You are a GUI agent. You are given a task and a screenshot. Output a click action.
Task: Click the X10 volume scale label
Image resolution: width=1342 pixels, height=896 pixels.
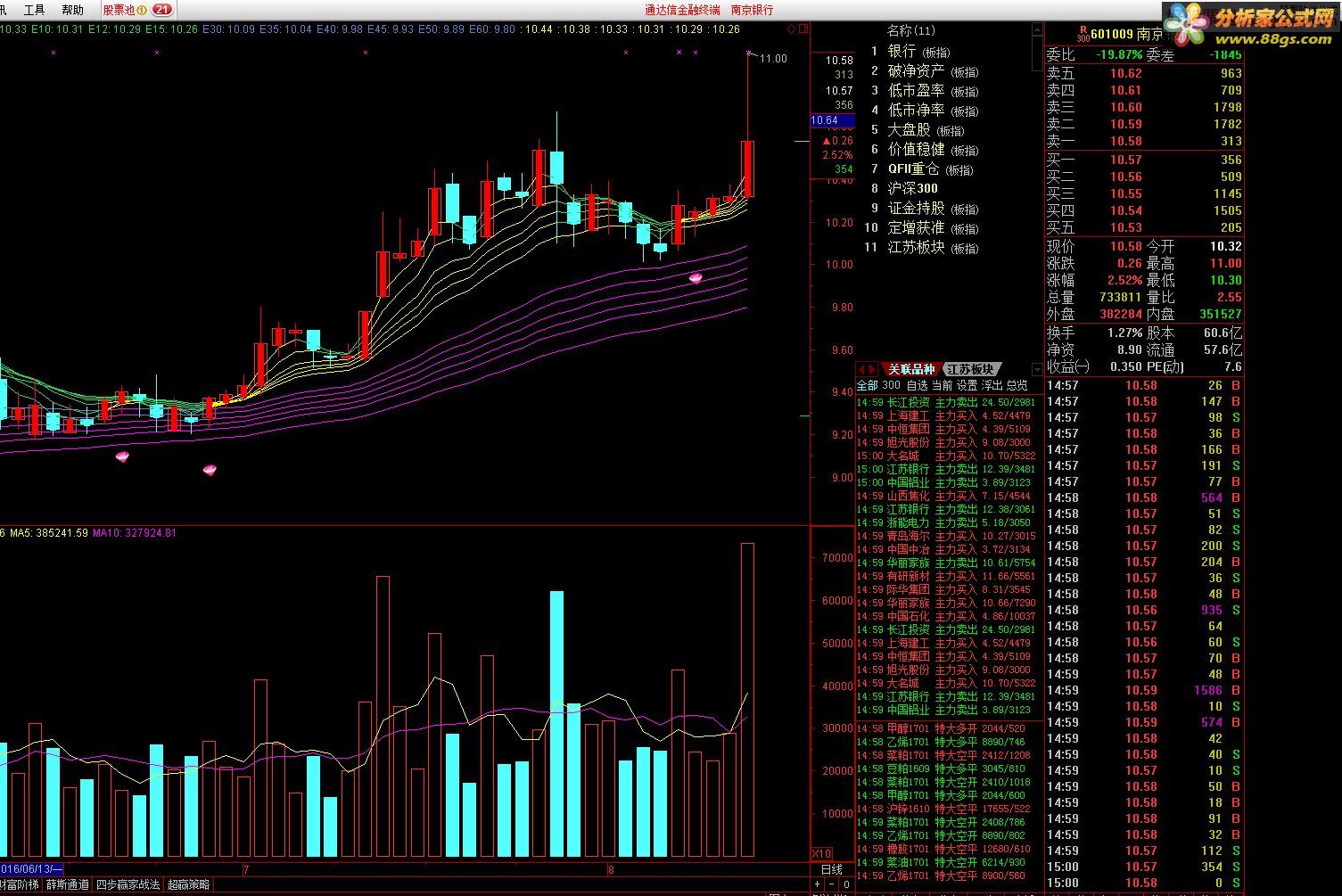[821, 853]
